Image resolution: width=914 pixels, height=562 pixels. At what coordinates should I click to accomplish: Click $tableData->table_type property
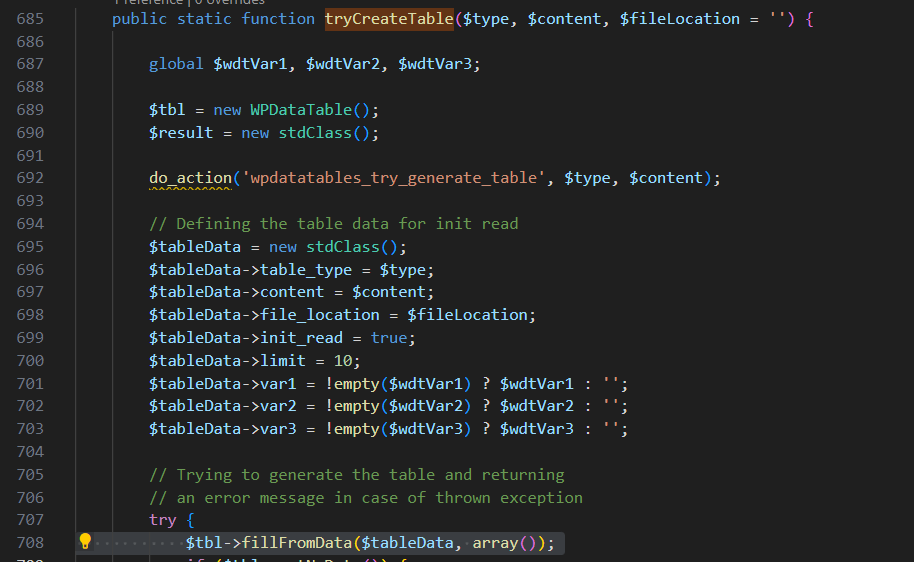click(x=250, y=270)
